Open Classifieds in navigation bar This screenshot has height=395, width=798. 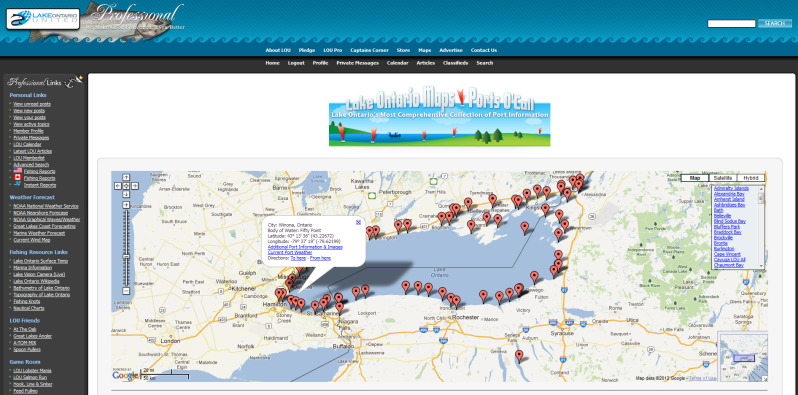point(455,63)
